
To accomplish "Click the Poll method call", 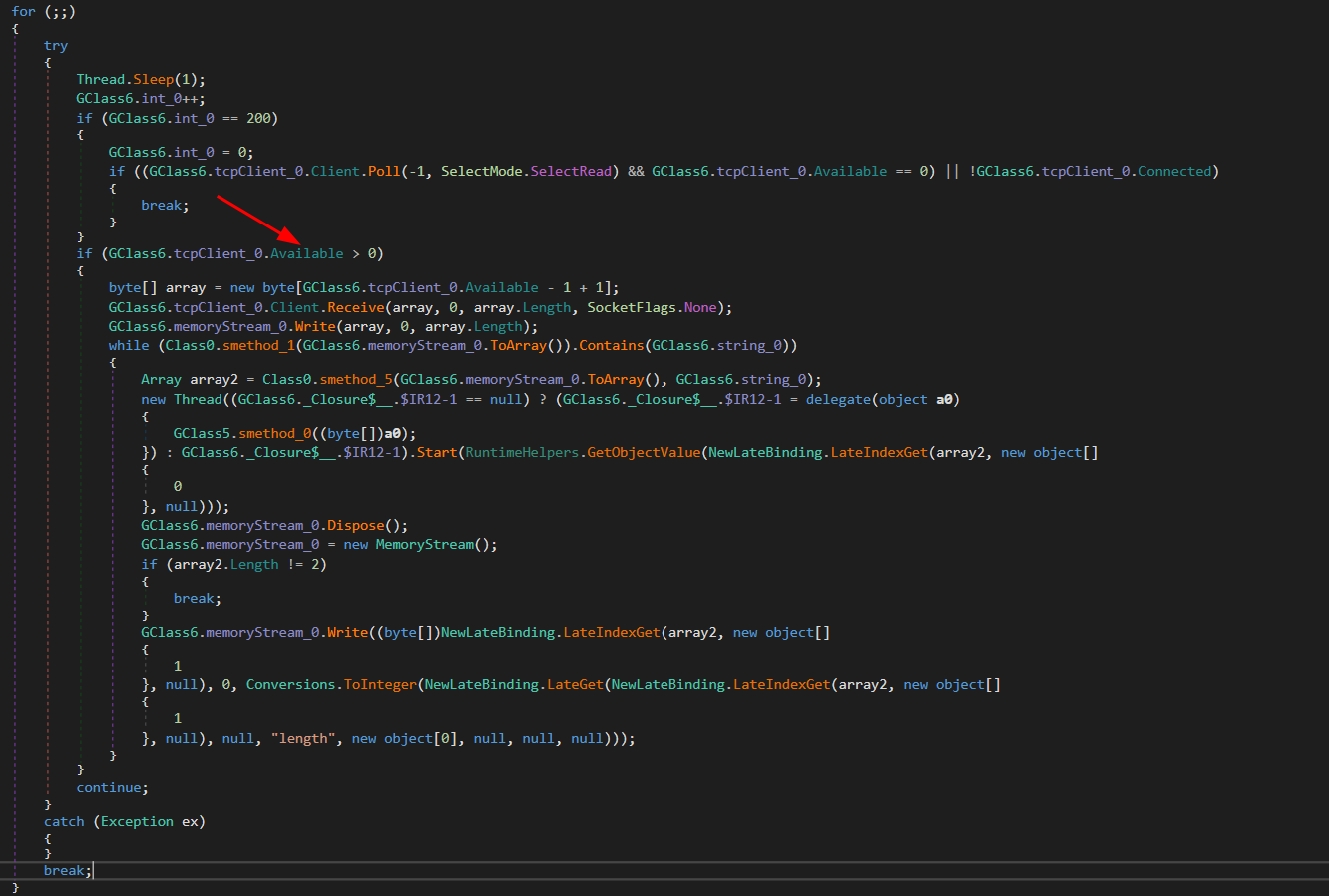I will (x=384, y=171).
